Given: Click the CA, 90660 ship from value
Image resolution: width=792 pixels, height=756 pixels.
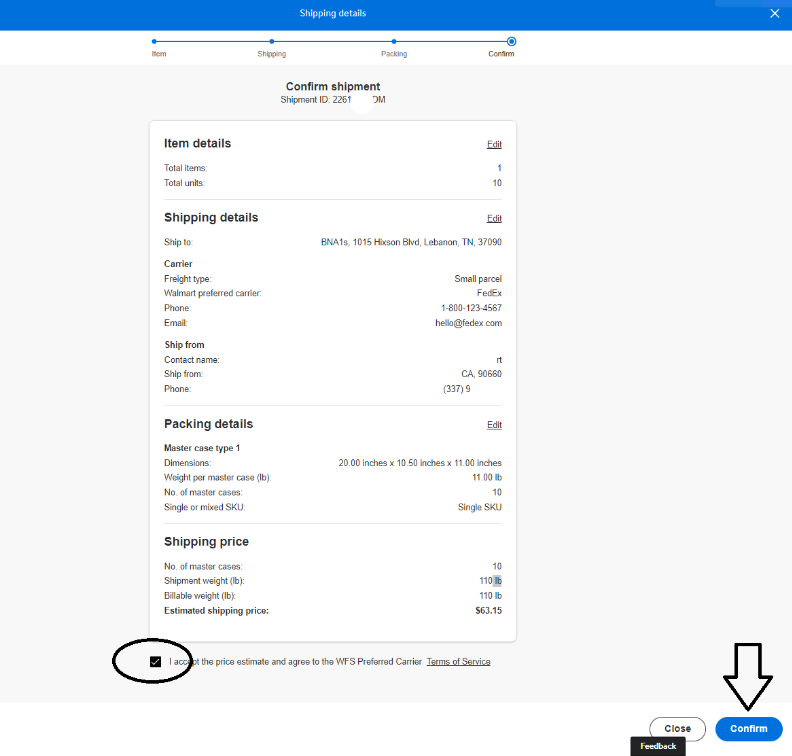Looking at the screenshot, I should tap(481, 374).
